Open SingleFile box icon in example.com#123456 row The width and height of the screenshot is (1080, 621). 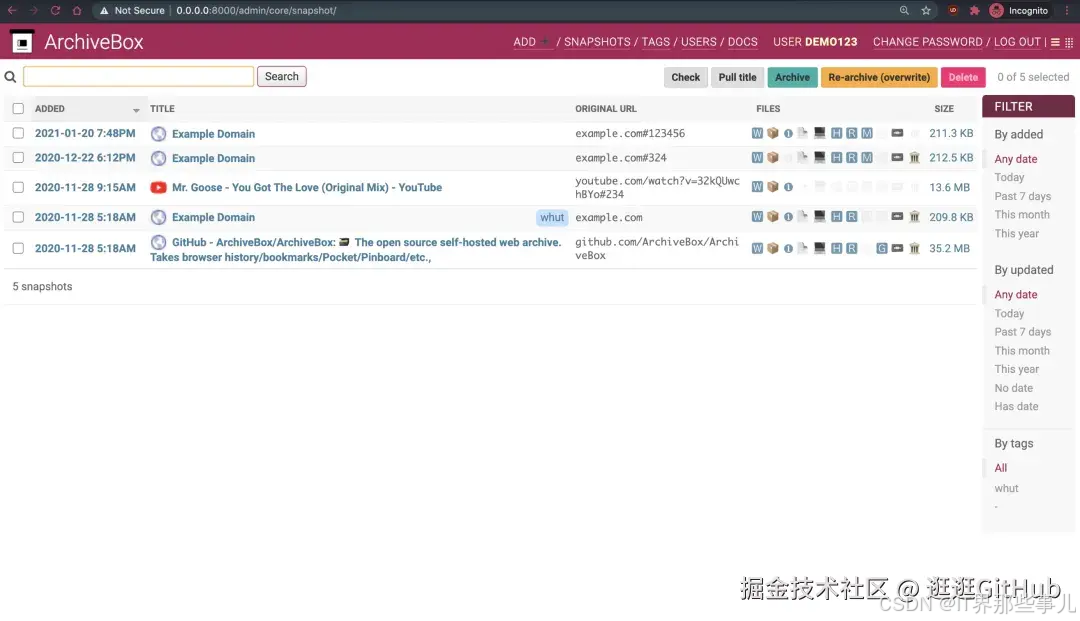tap(773, 134)
